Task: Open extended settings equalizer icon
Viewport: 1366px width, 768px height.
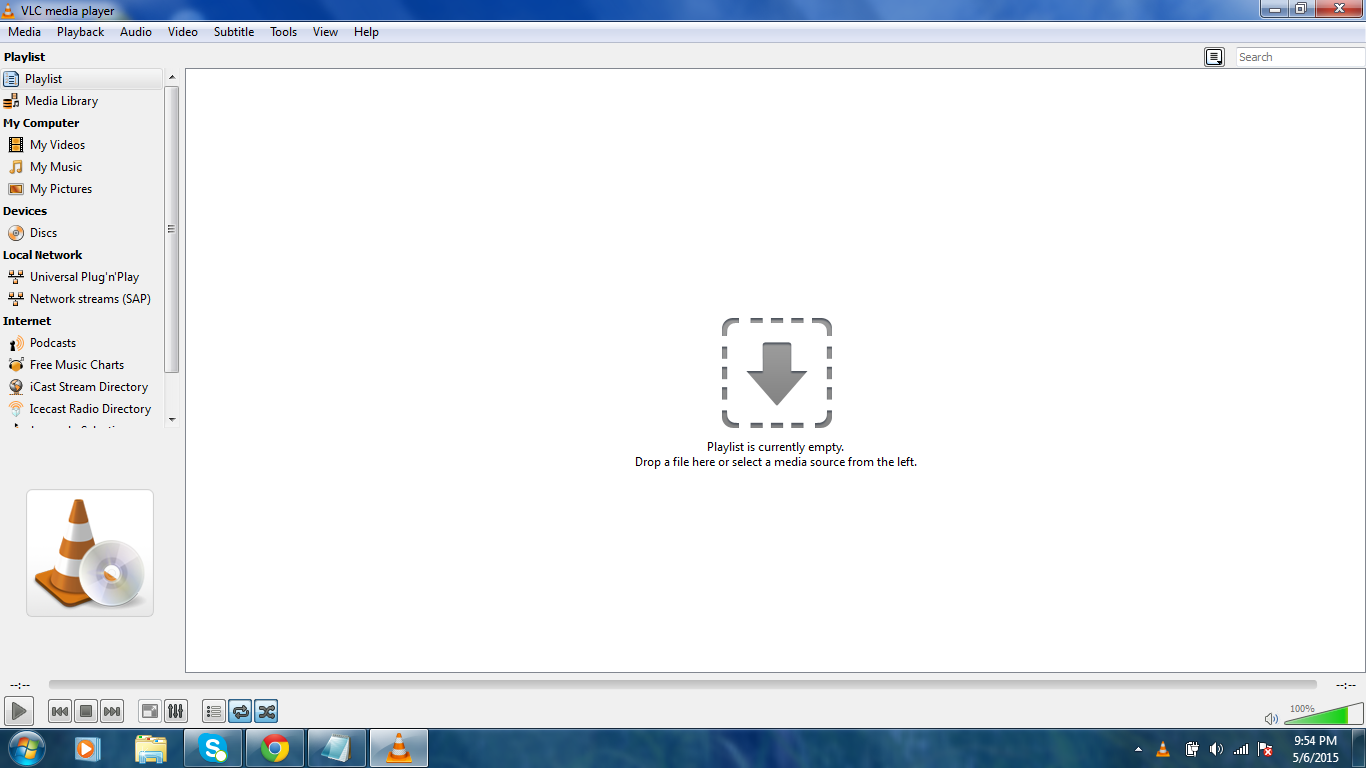Action: click(x=176, y=711)
